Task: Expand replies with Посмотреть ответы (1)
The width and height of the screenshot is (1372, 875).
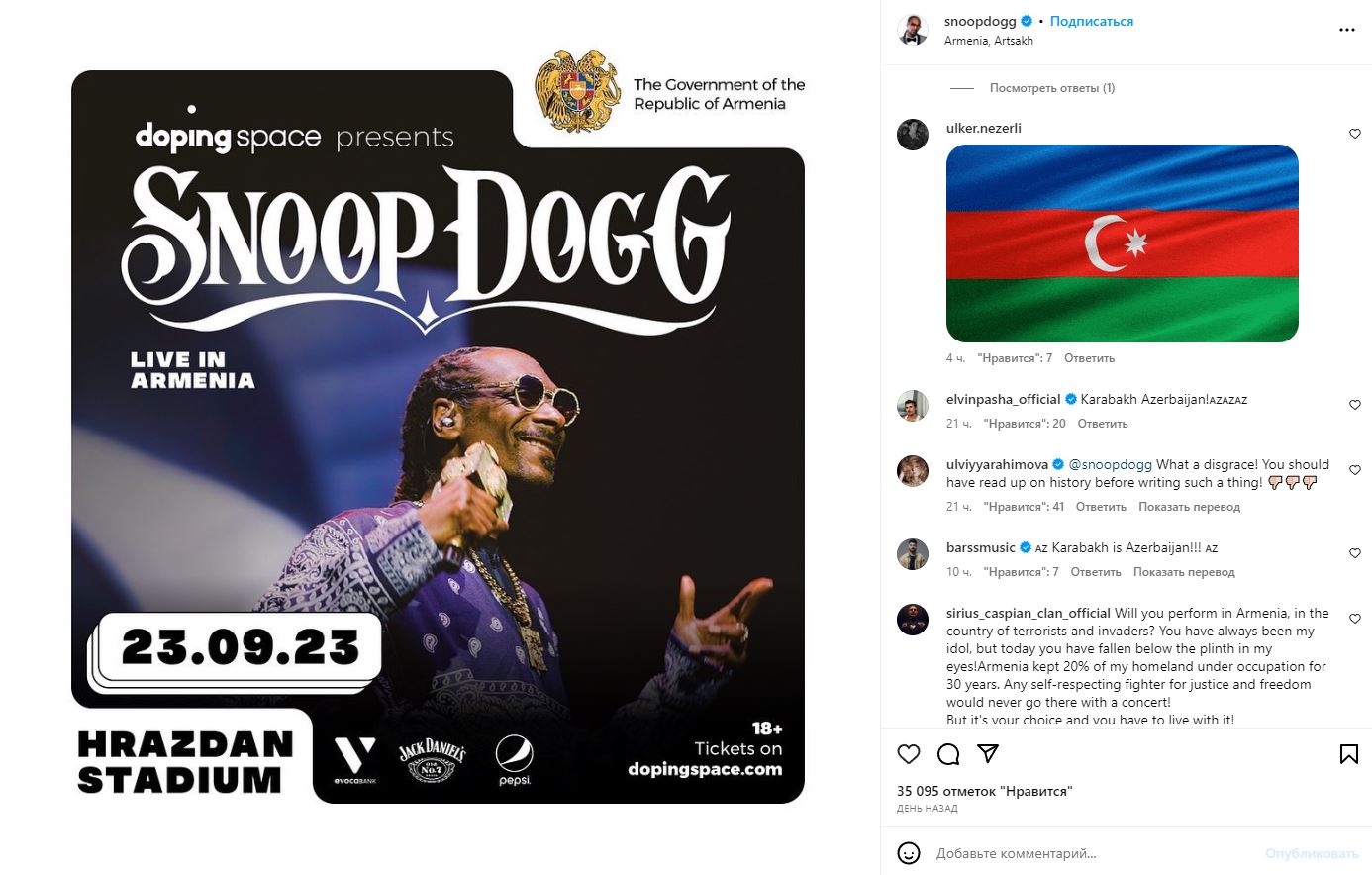Action: point(1052,88)
